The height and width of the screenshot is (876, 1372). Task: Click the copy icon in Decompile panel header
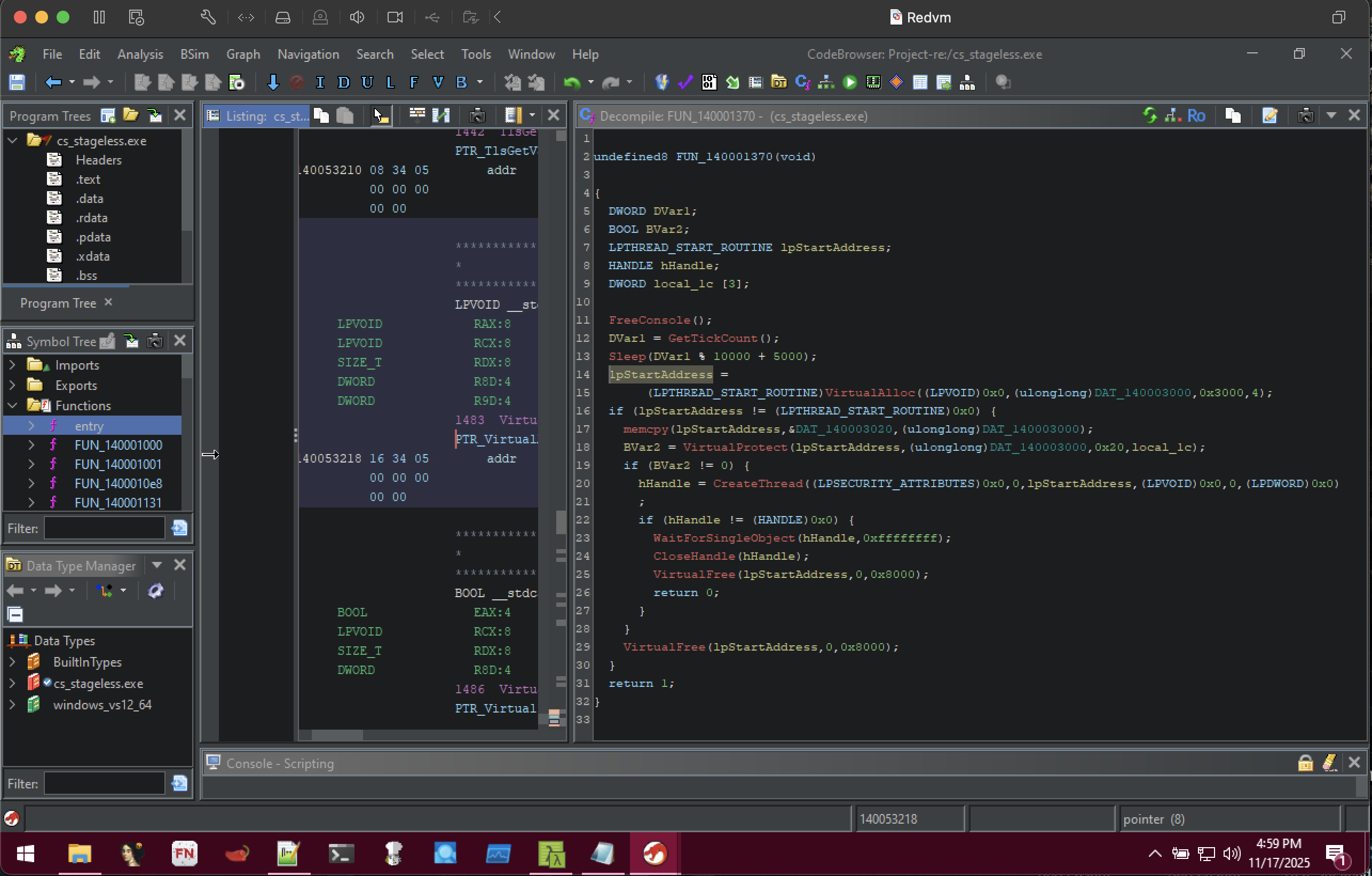[1233, 116]
